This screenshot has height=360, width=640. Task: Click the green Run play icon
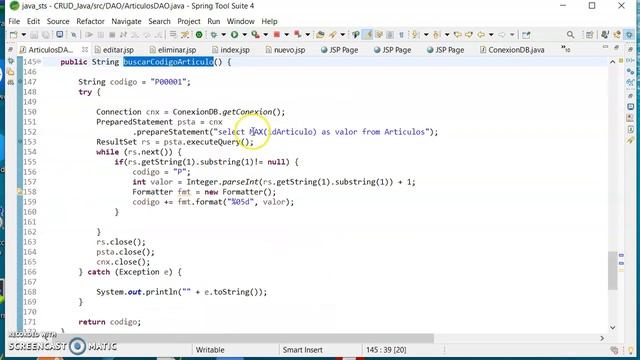click(234, 35)
